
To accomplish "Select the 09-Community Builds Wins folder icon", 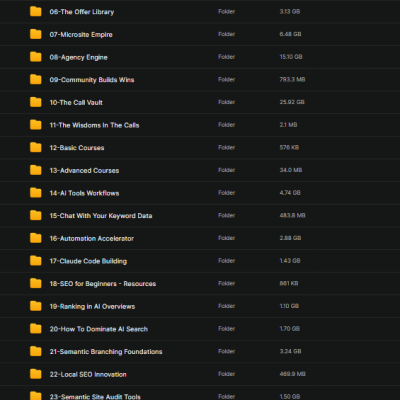I will 36,80.
